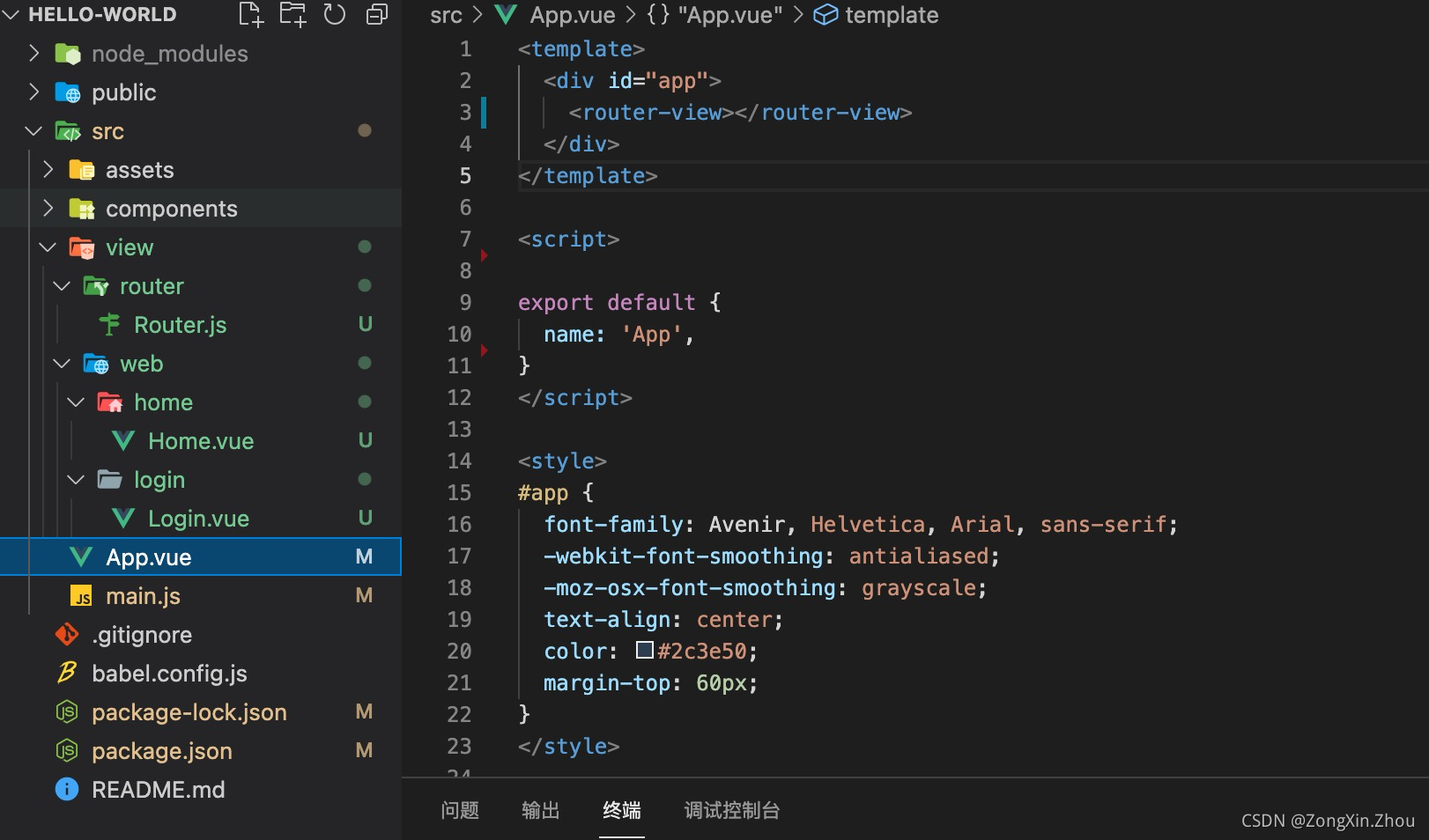Expand the node_modules folder chevron

point(33,54)
